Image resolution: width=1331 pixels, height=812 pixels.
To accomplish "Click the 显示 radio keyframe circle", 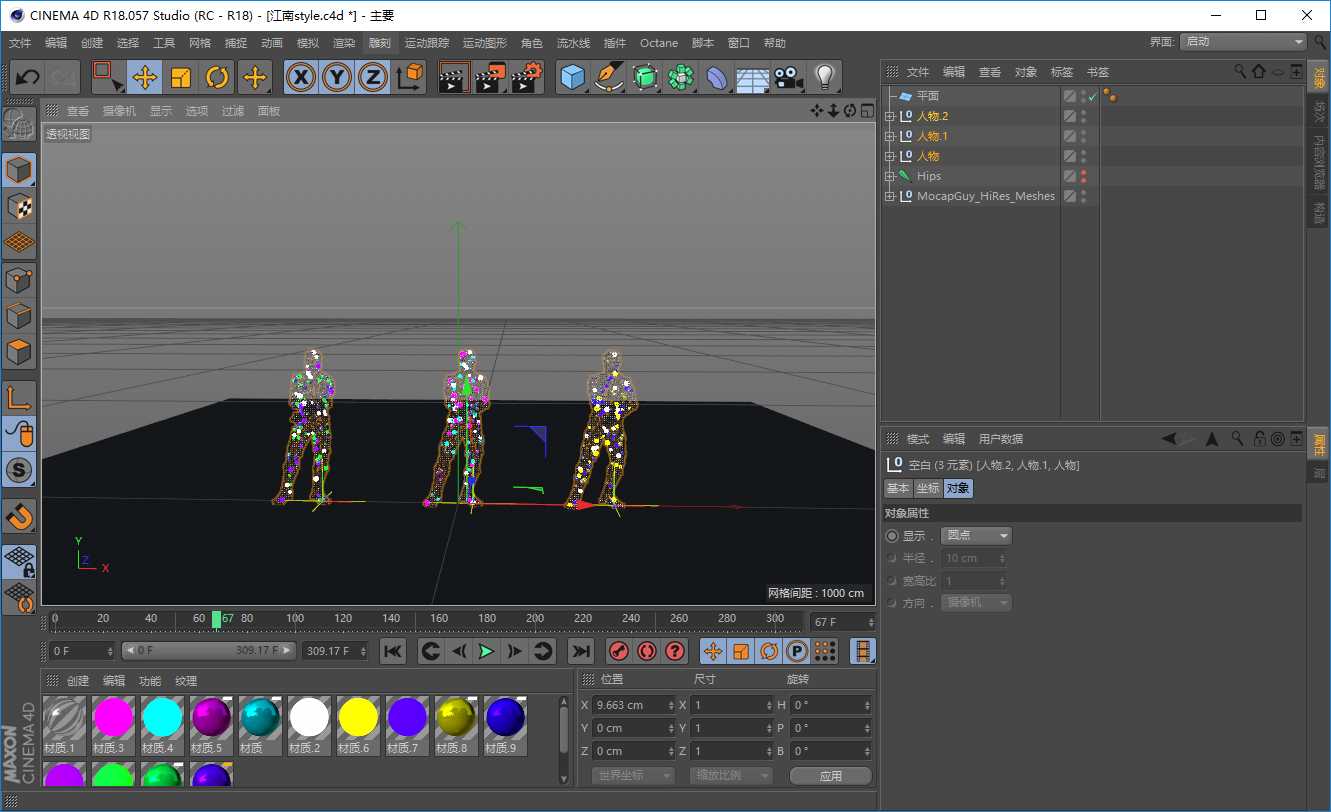I will tap(892, 536).
